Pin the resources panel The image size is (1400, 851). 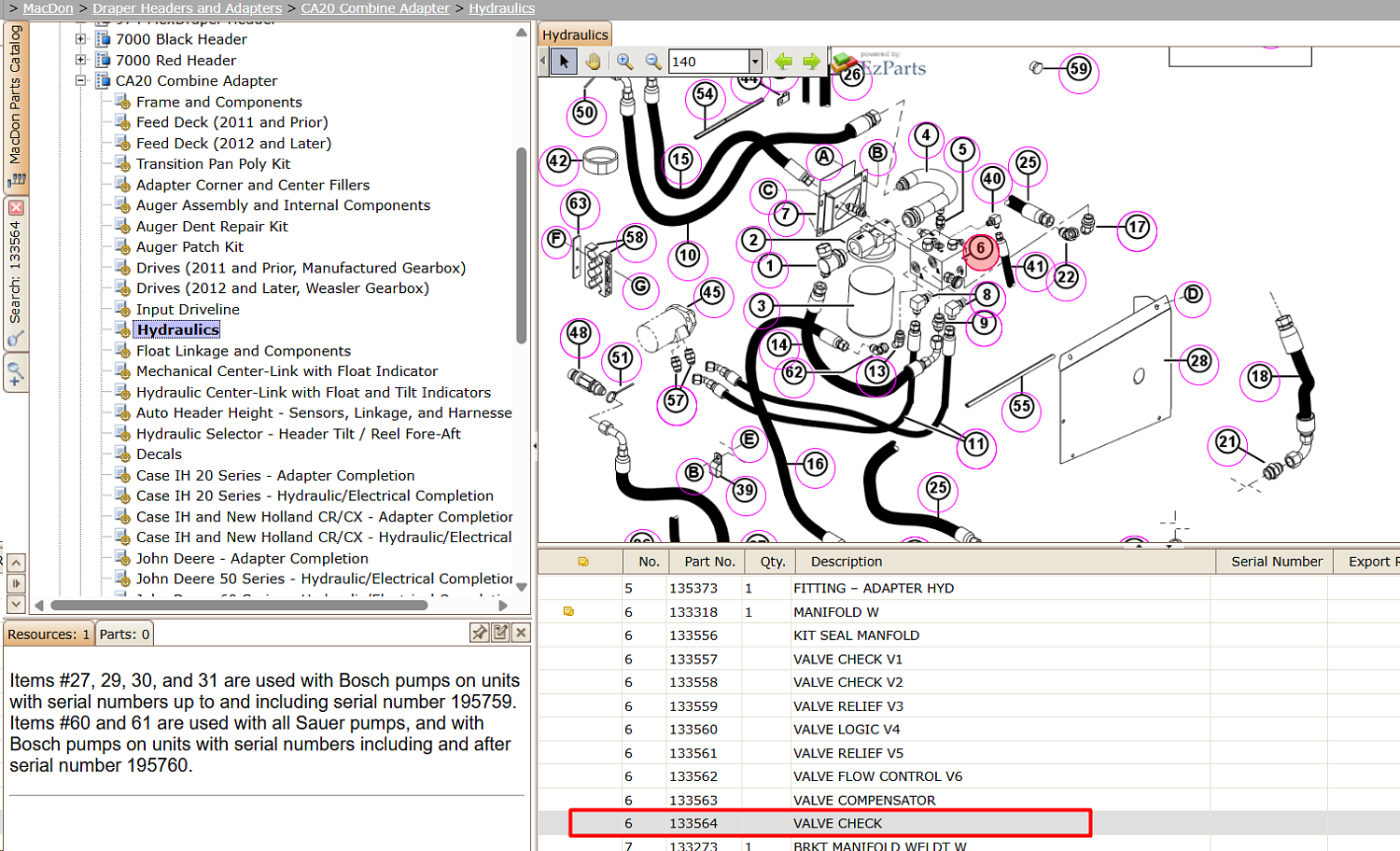tap(480, 633)
